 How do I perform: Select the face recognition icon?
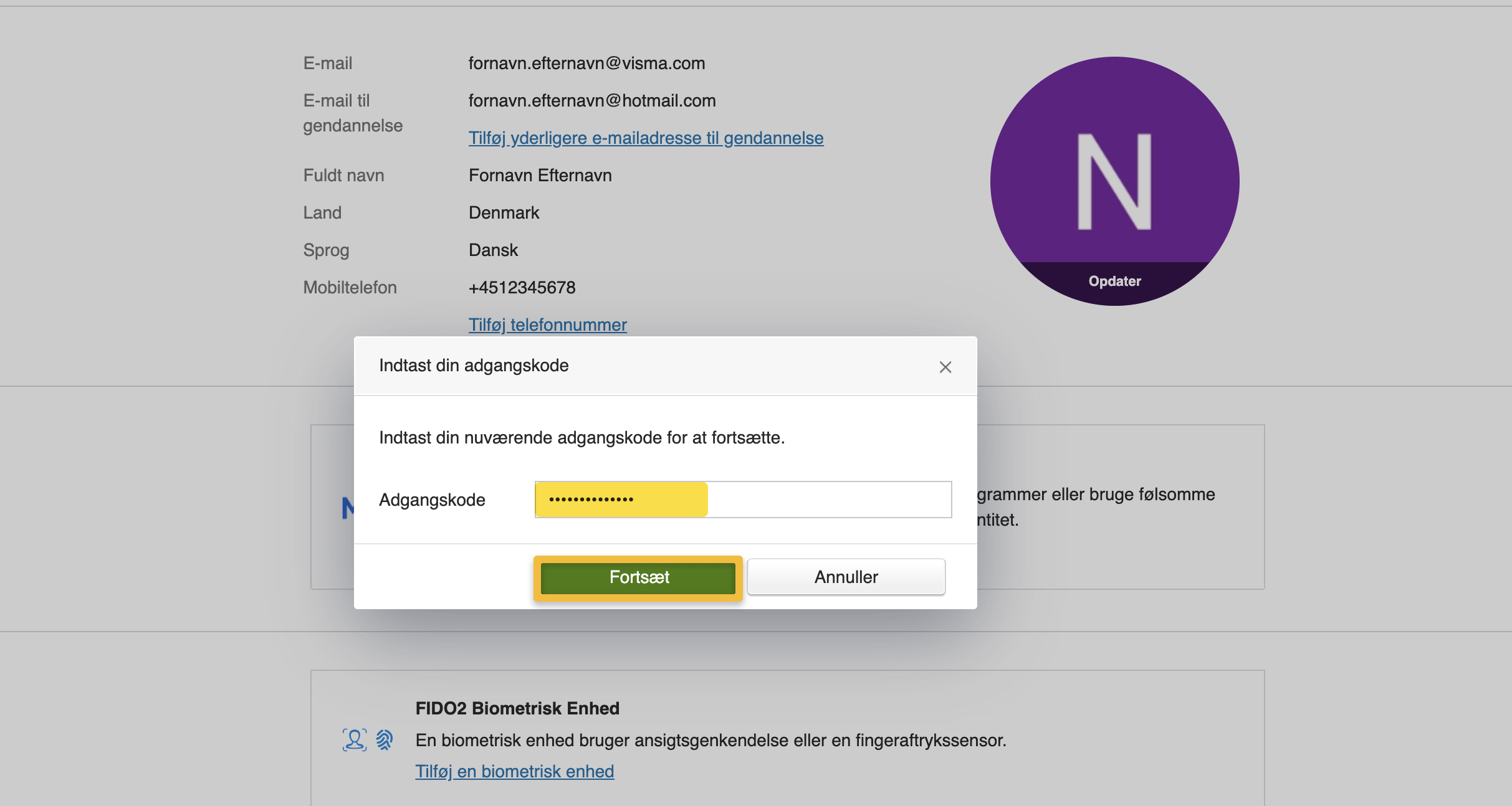353,740
